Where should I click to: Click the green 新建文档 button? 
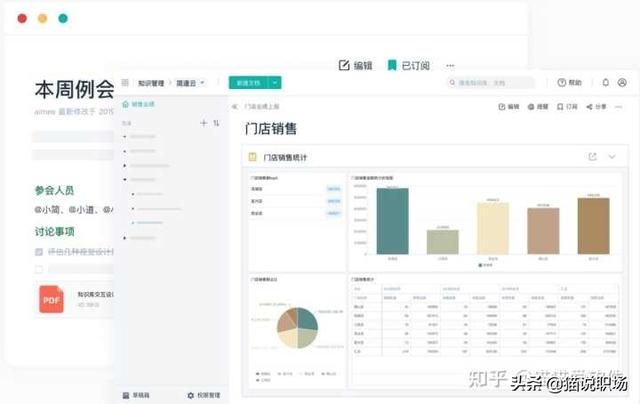coord(248,83)
